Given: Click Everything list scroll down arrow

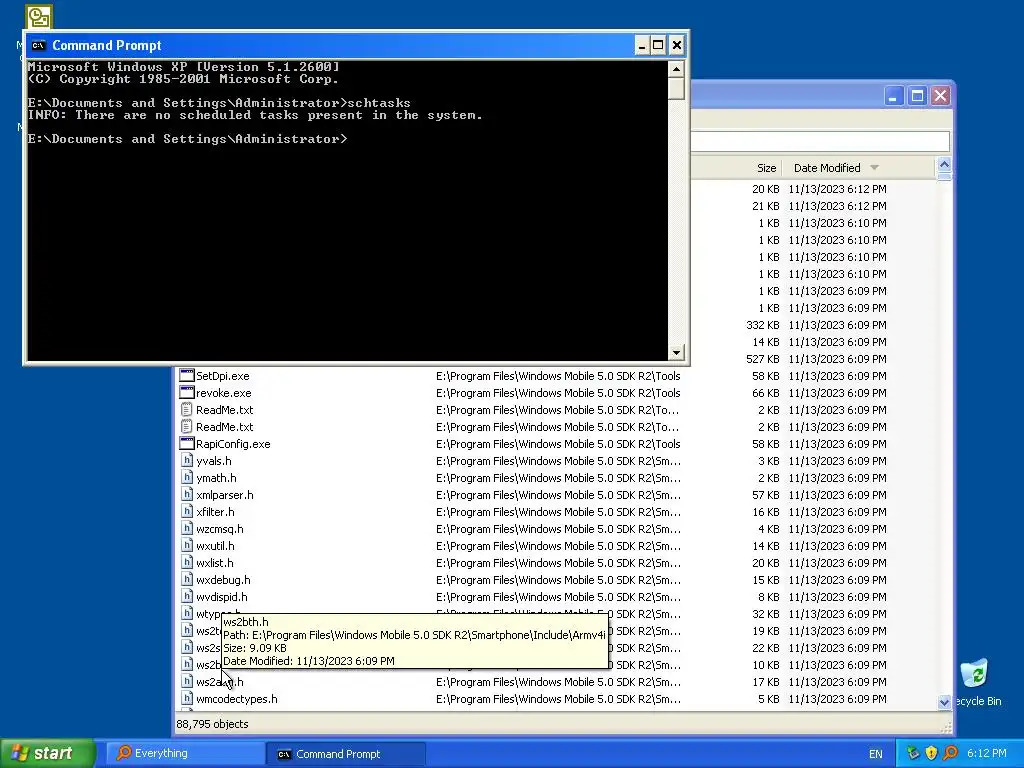Looking at the screenshot, I should click(x=944, y=702).
